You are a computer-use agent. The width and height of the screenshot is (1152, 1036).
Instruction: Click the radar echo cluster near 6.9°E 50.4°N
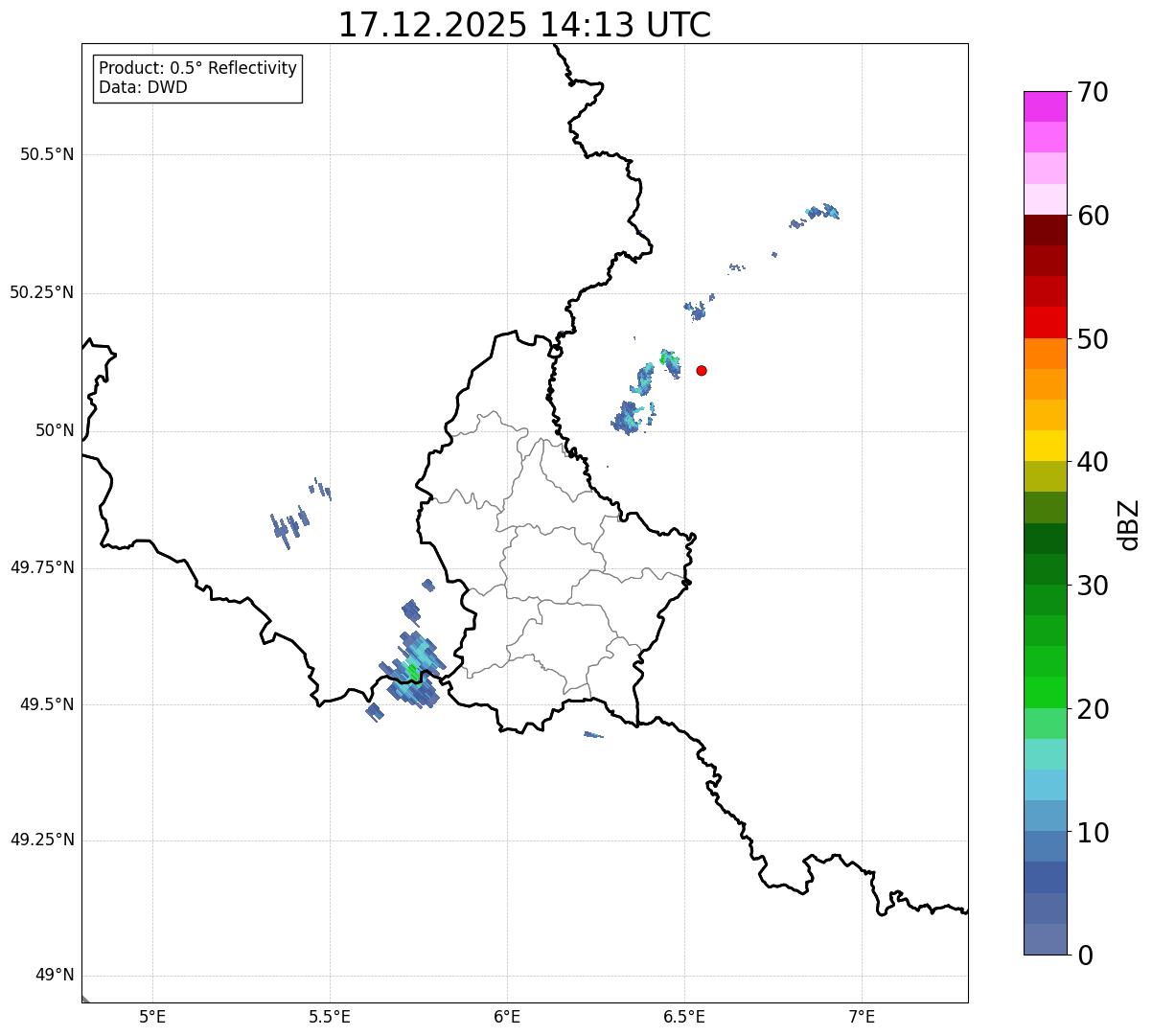(821, 212)
